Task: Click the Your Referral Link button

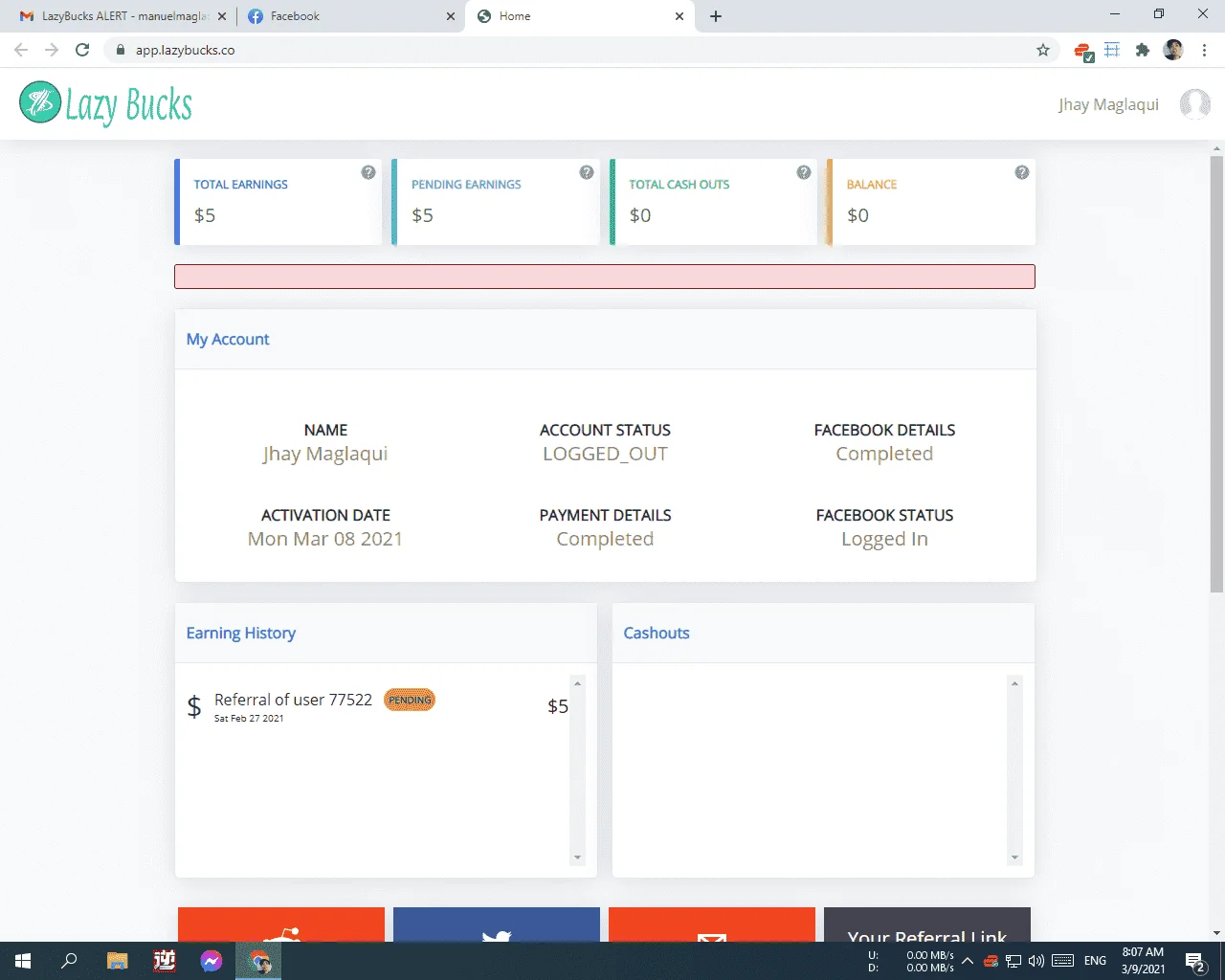Action: [927, 925]
